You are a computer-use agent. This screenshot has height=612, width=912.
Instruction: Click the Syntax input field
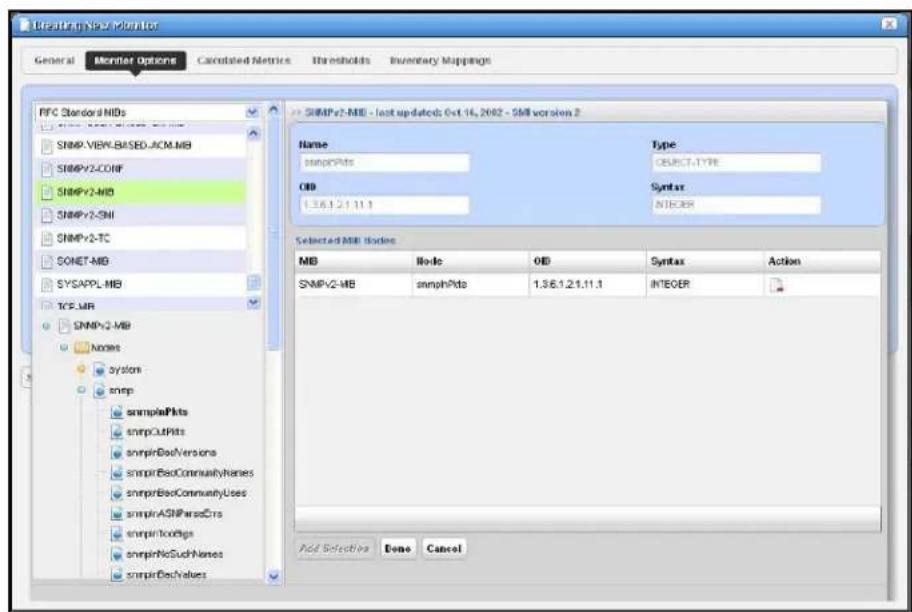click(736, 205)
